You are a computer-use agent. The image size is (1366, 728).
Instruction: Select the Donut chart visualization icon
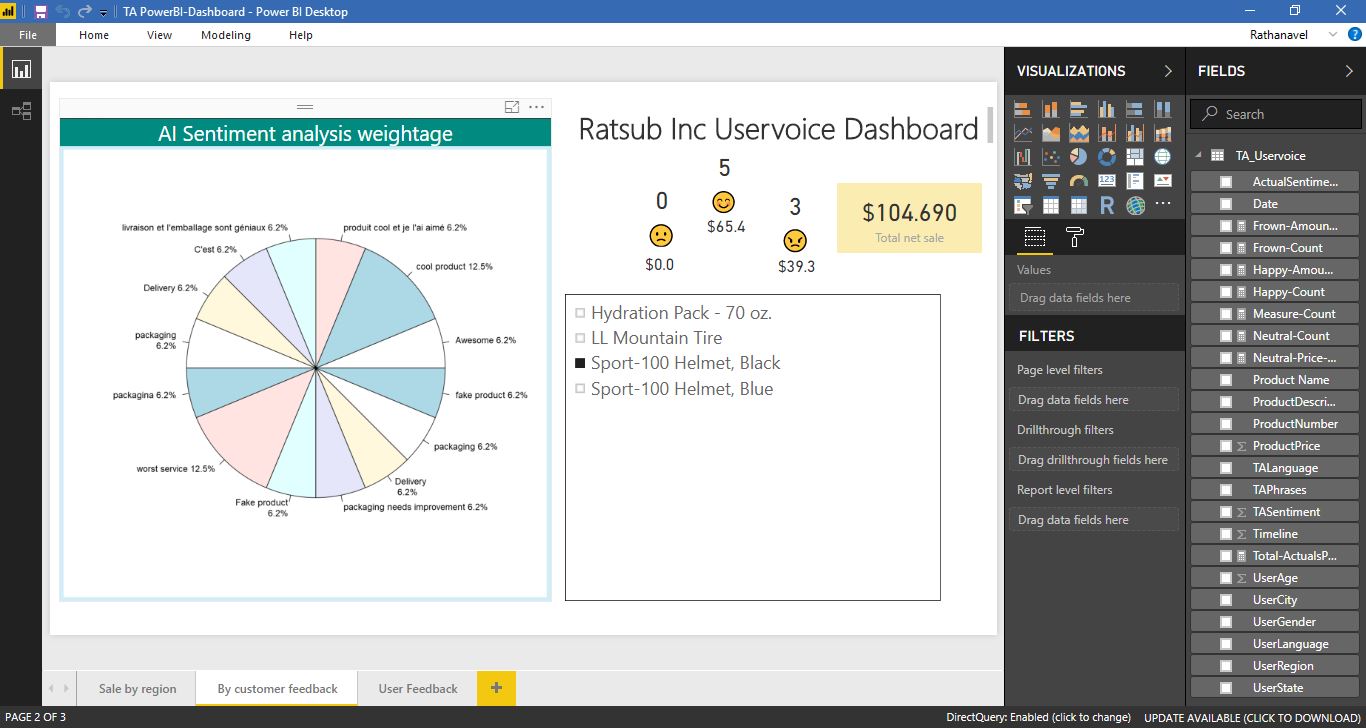point(1107,157)
